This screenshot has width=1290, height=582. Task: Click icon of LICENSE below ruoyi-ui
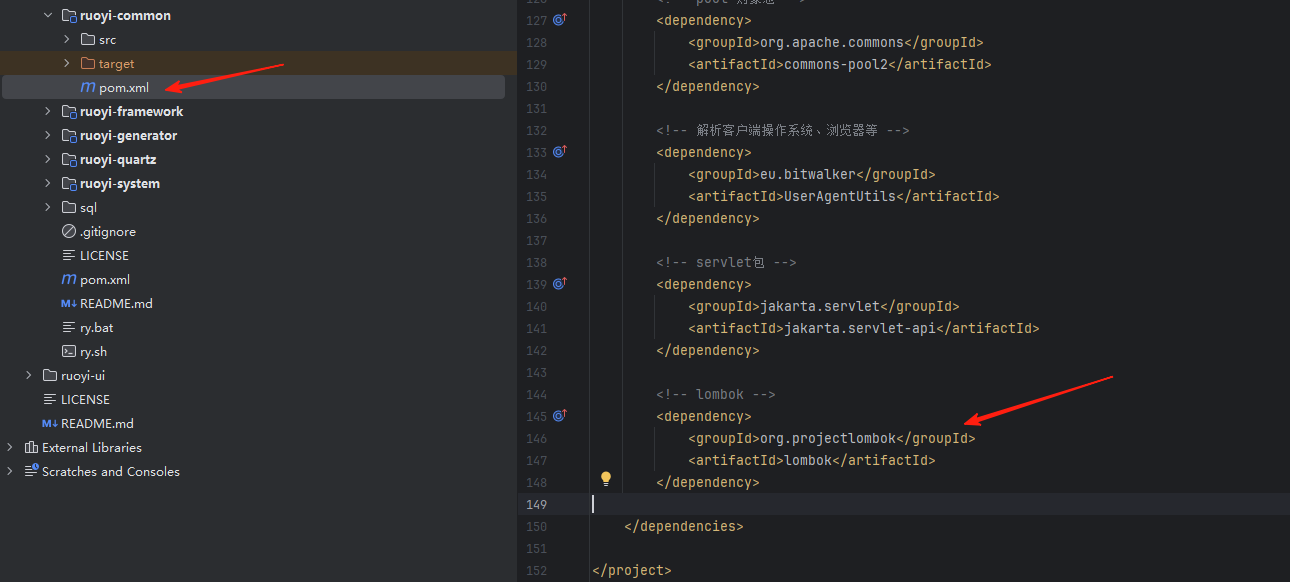pos(50,399)
